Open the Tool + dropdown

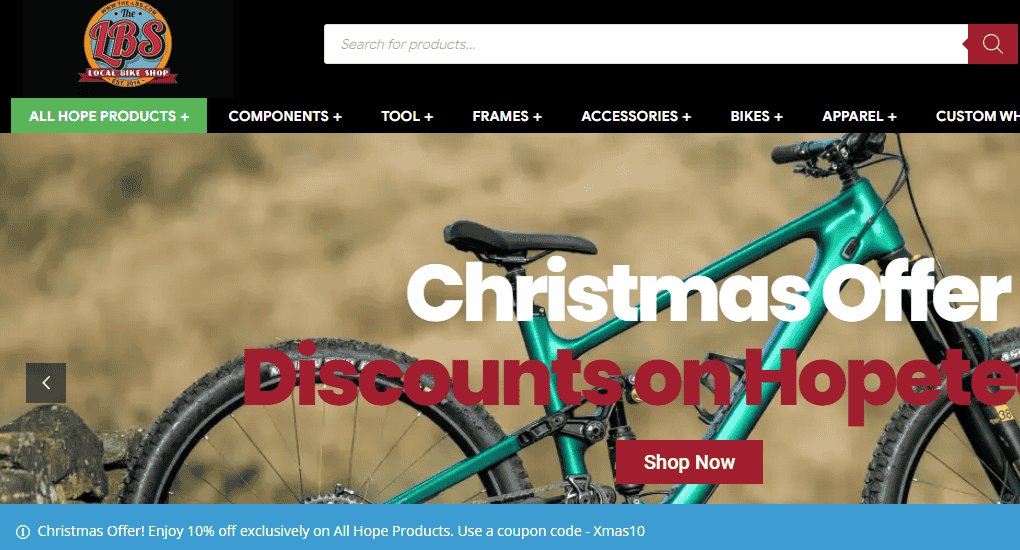(x=407, y=116)
